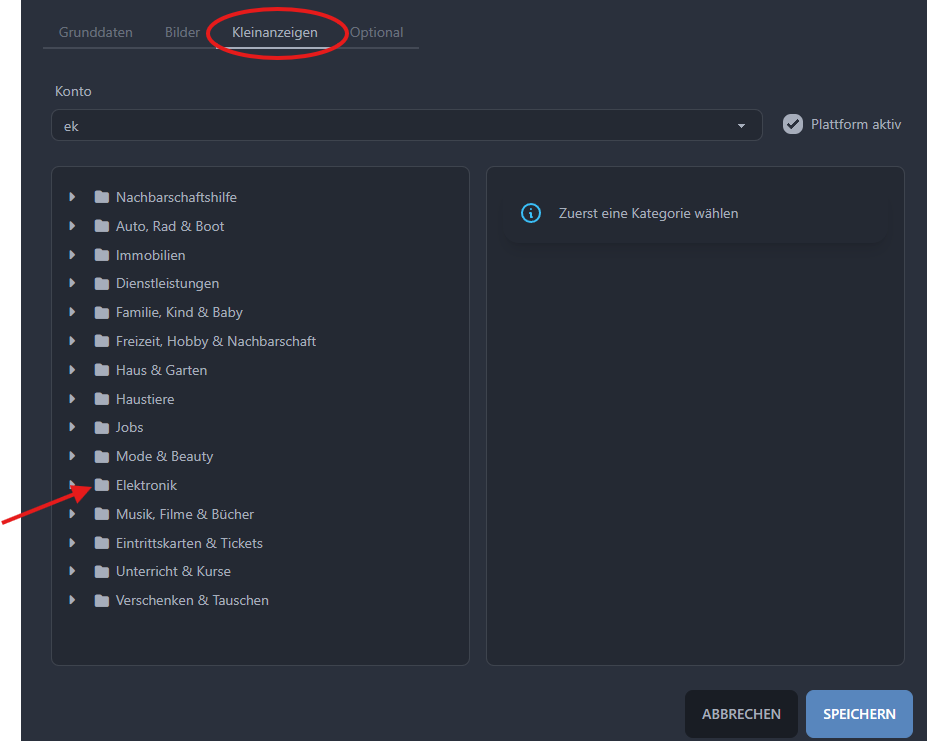Toggle the Plattform aktiv checkbox
Screen dimensions: 927x741
[x=793, y=124]
